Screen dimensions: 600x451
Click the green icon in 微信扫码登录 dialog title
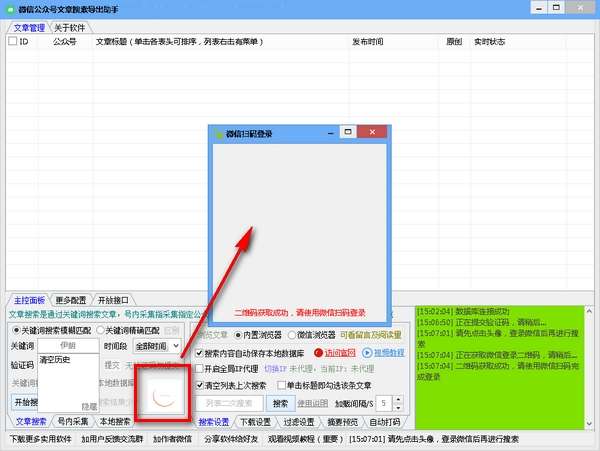pyautogui.click(x=219, y=134)
